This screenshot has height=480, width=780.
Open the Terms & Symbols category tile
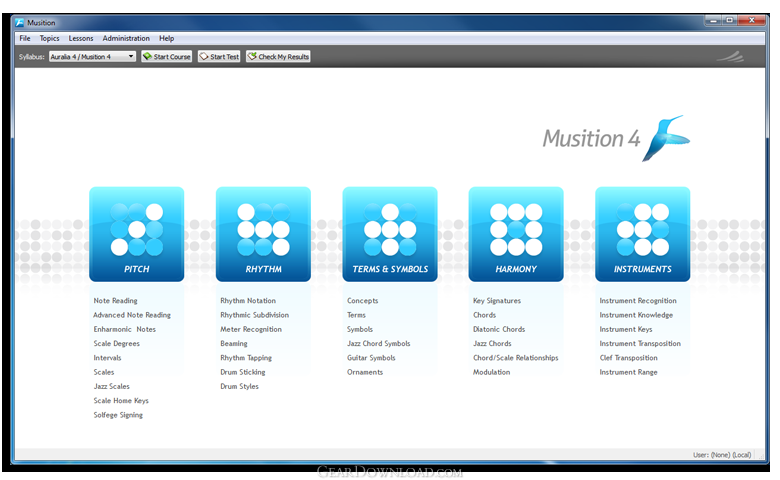click(x=390, y=234)
